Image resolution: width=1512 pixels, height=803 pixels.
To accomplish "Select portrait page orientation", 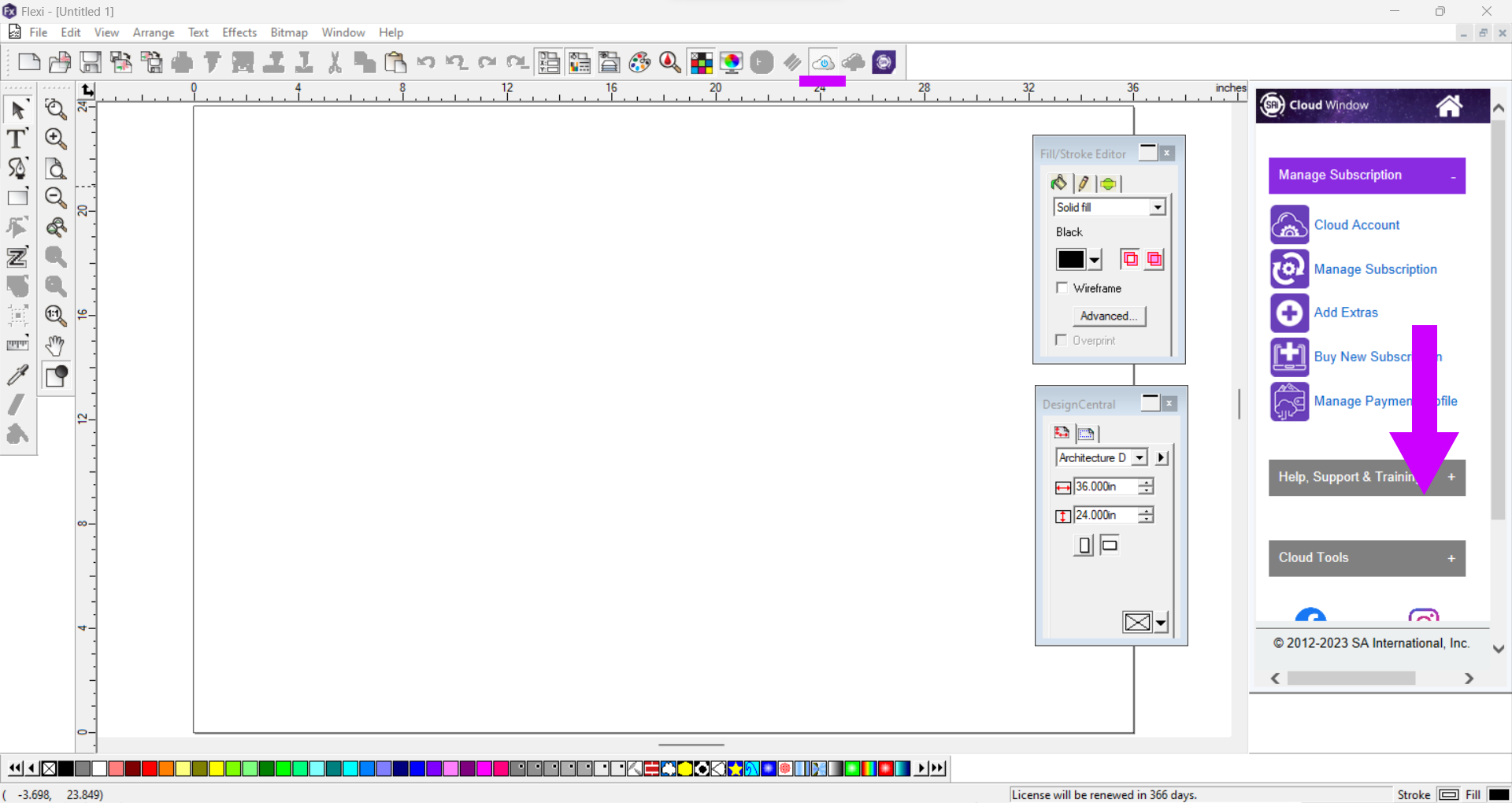I will tap(1084, 545).
